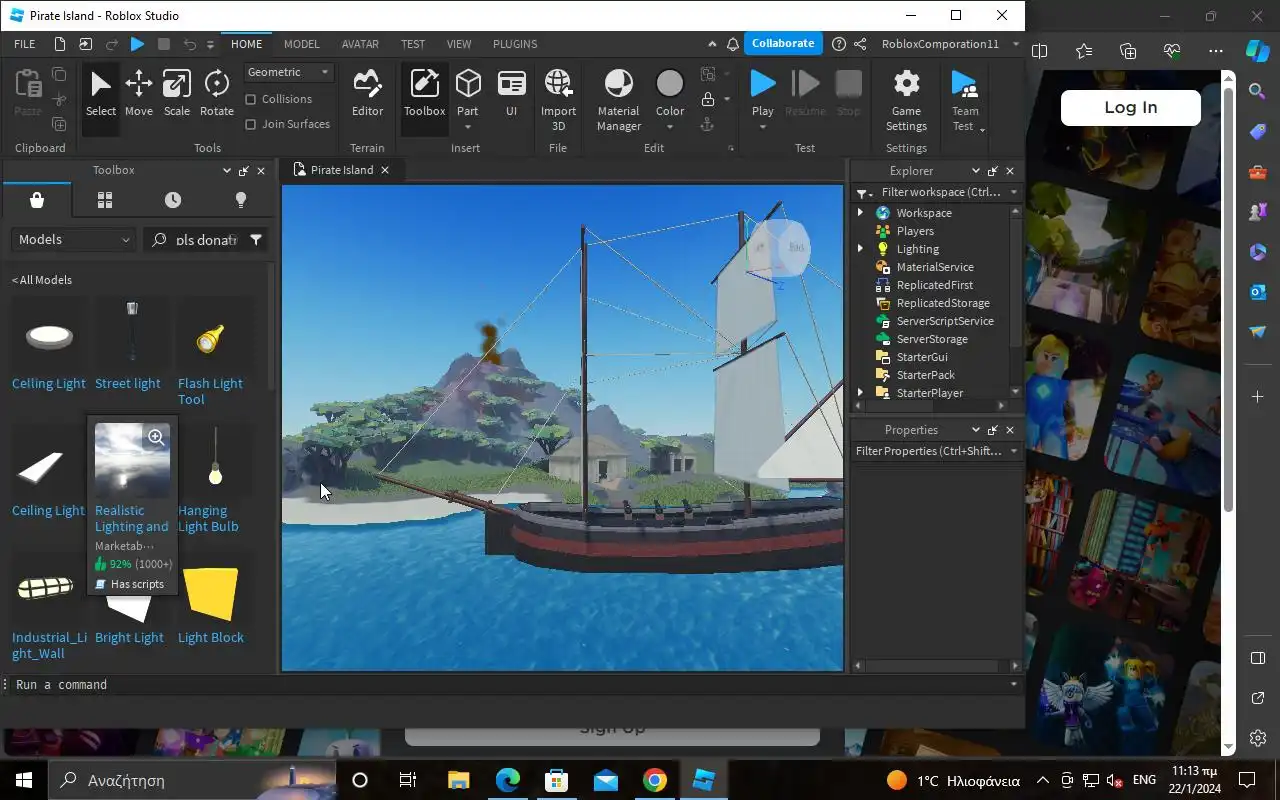Toggle the Collisions checkbox
This screenshot has height=800, width=1280.
(x=251, y=99)
